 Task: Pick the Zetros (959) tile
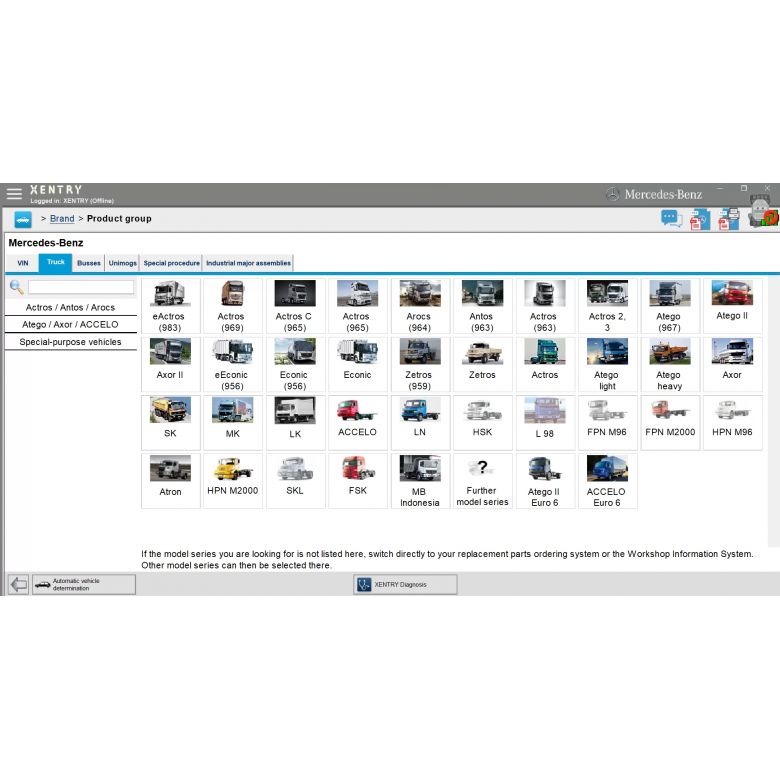[420, 365]
